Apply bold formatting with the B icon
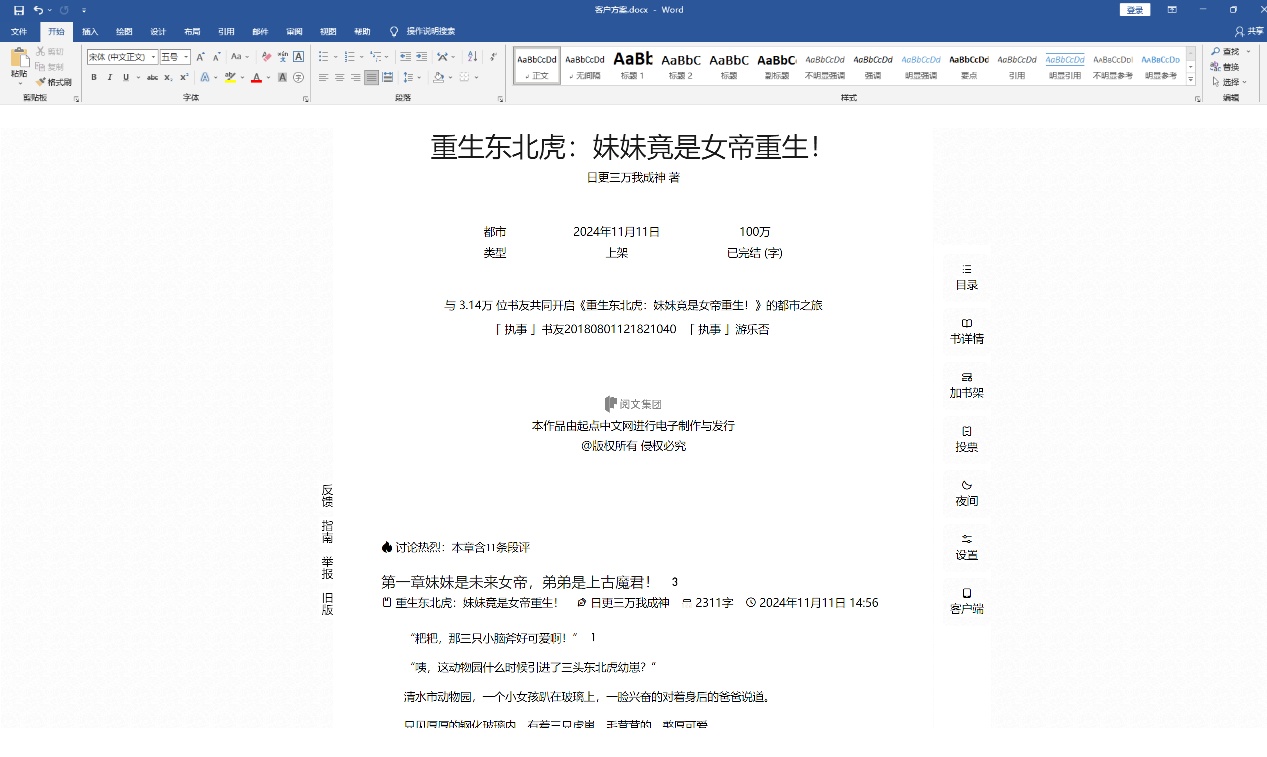 click(94, 77)
